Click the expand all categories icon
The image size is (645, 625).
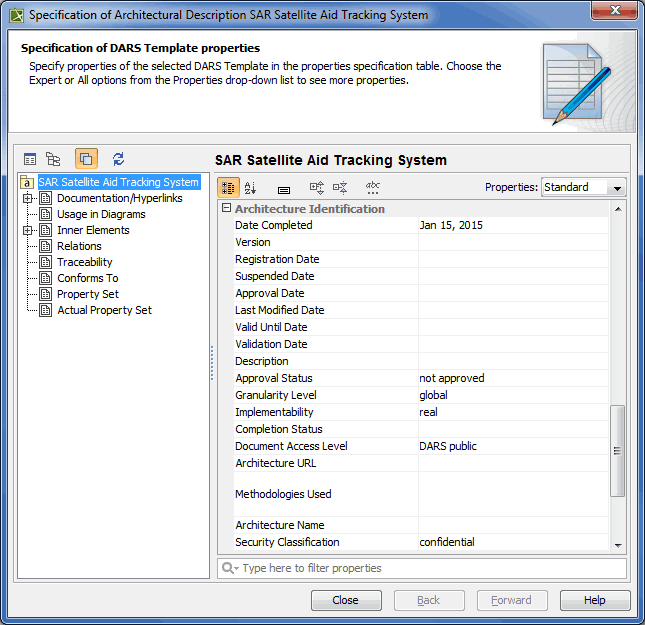317,188
